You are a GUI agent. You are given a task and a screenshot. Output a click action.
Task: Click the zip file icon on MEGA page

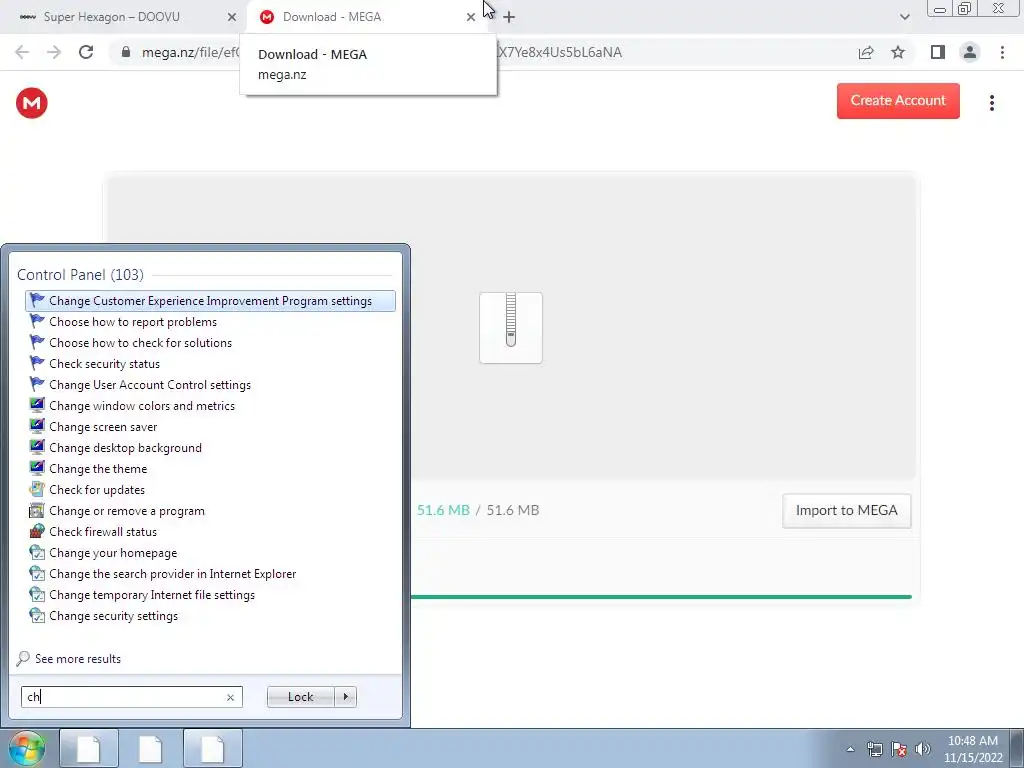[x=511, y=328]
